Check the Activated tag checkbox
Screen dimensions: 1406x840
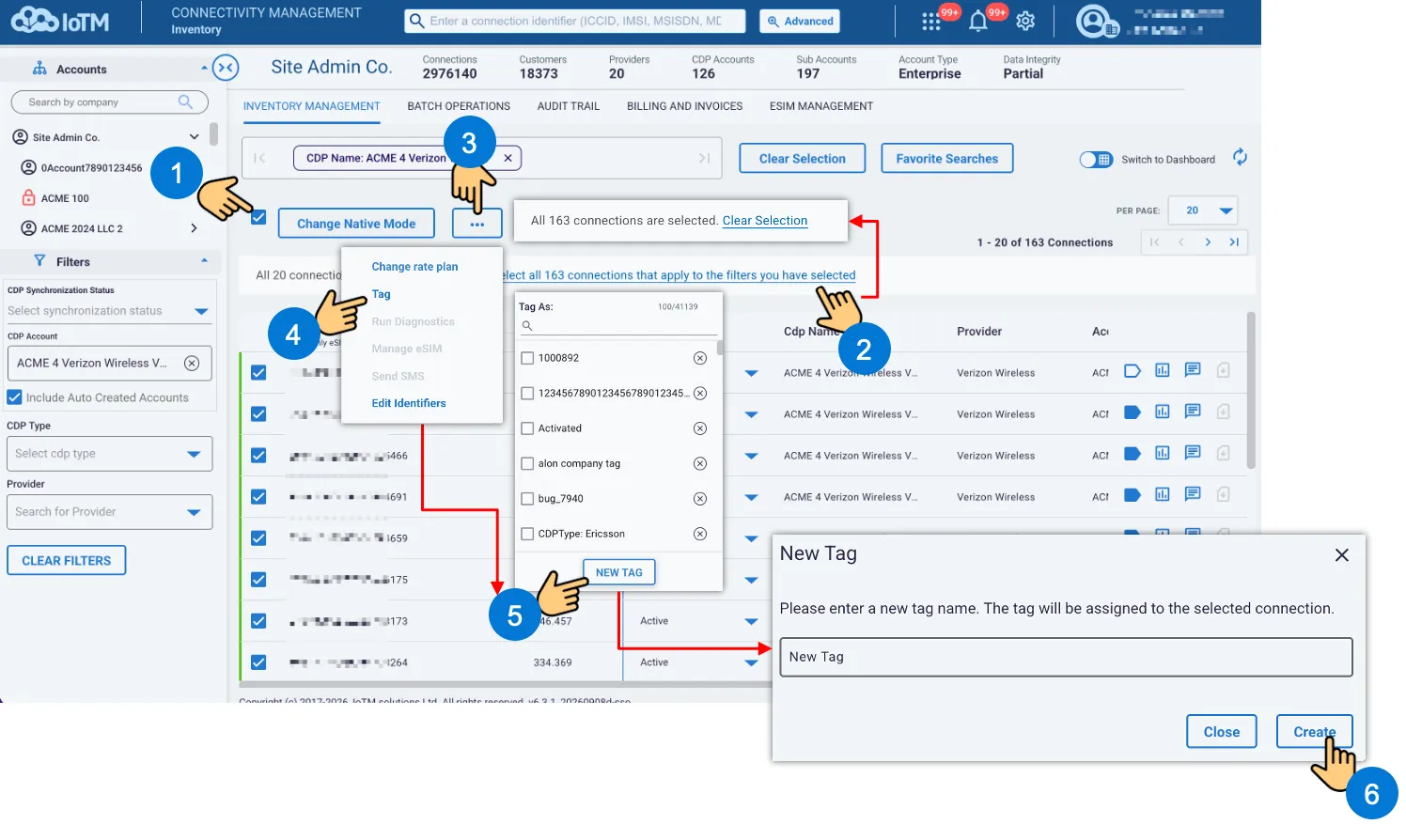[528, 428]
